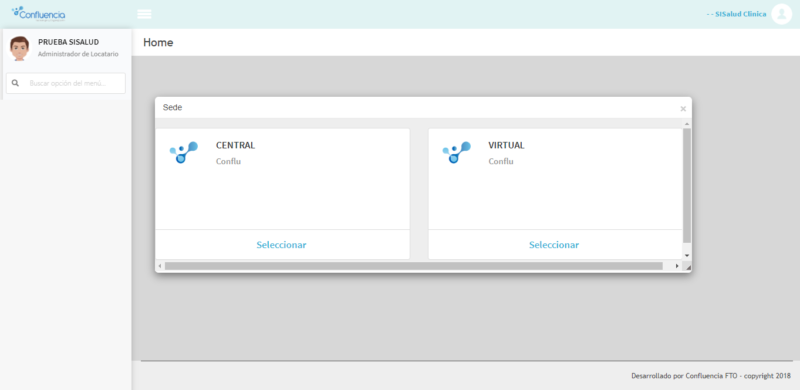The width and height of the screenshot is (800, 390).
Task: Open the user profile avatar icon
Action: click(781, 14)
